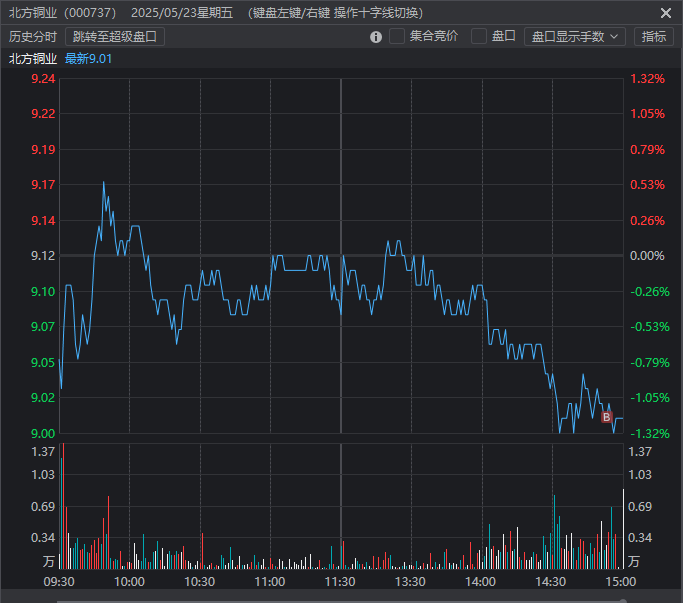
Task: Click the 15:00 time axis label
Action: coord(621,581)
